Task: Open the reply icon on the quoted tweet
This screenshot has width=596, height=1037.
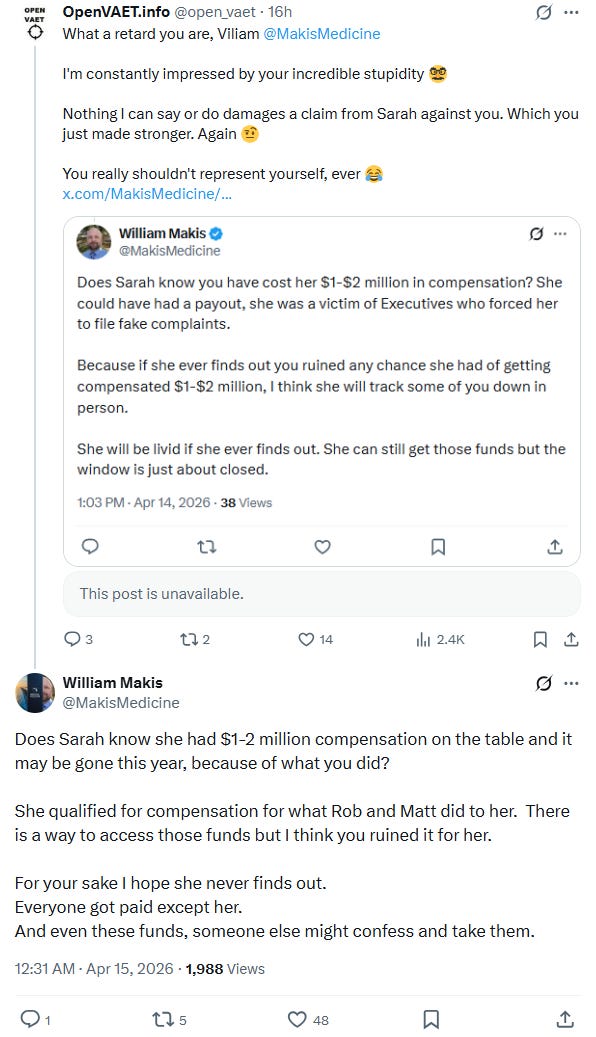Action: (91, 547)
